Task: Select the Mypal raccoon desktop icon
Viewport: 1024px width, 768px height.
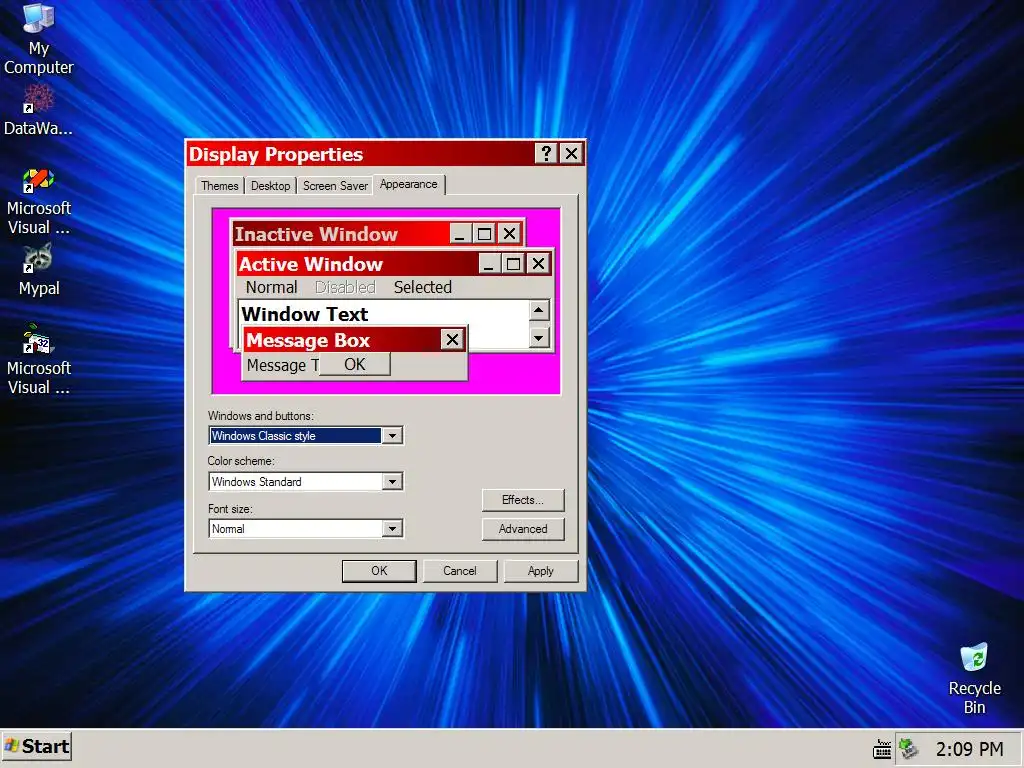Action: [x=39, y=271]
